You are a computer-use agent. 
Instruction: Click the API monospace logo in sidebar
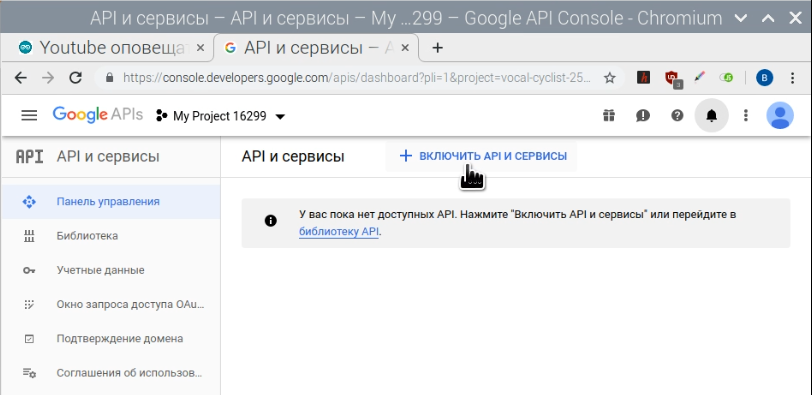click(30, 157)
